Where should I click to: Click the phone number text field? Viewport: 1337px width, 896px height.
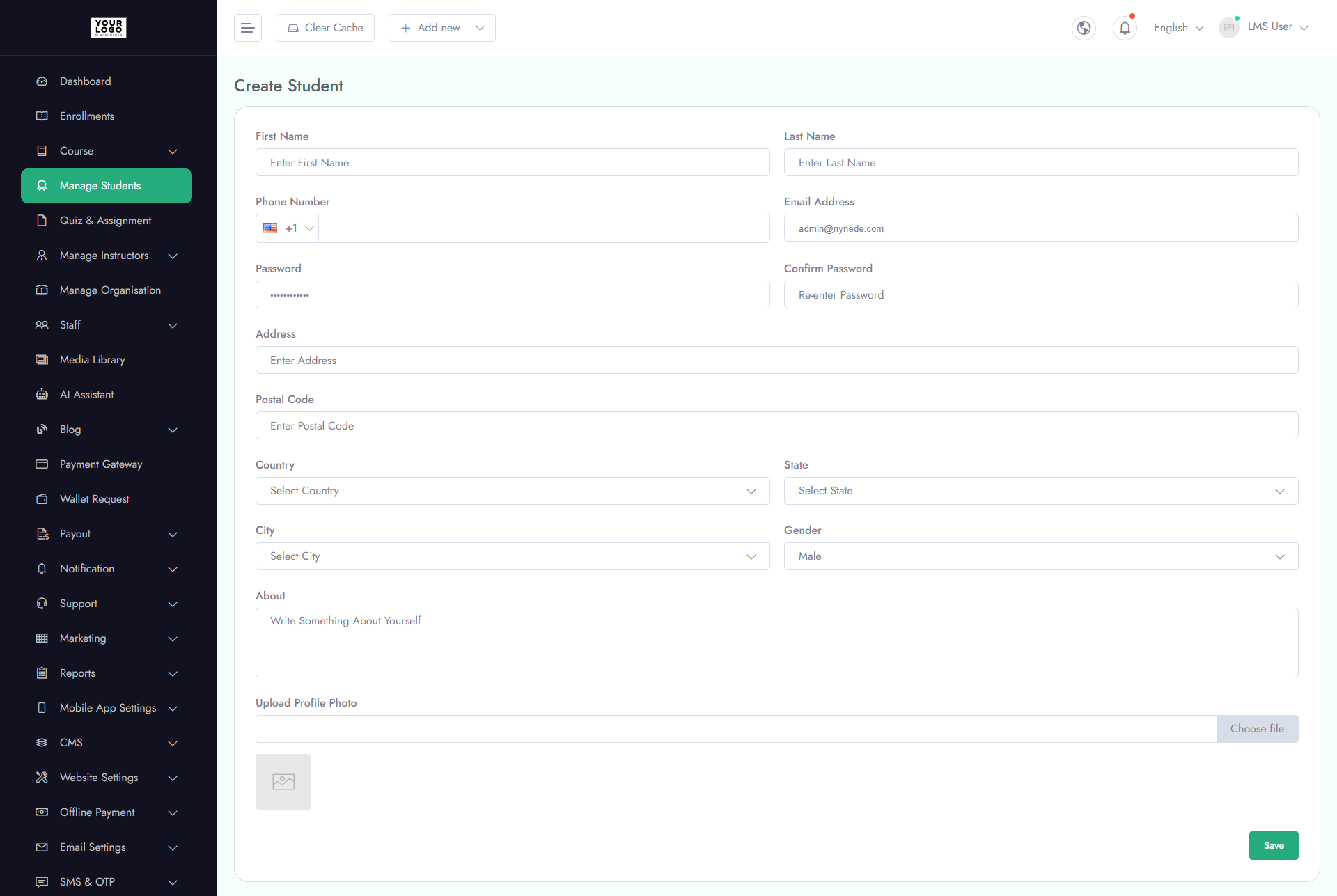544,228
